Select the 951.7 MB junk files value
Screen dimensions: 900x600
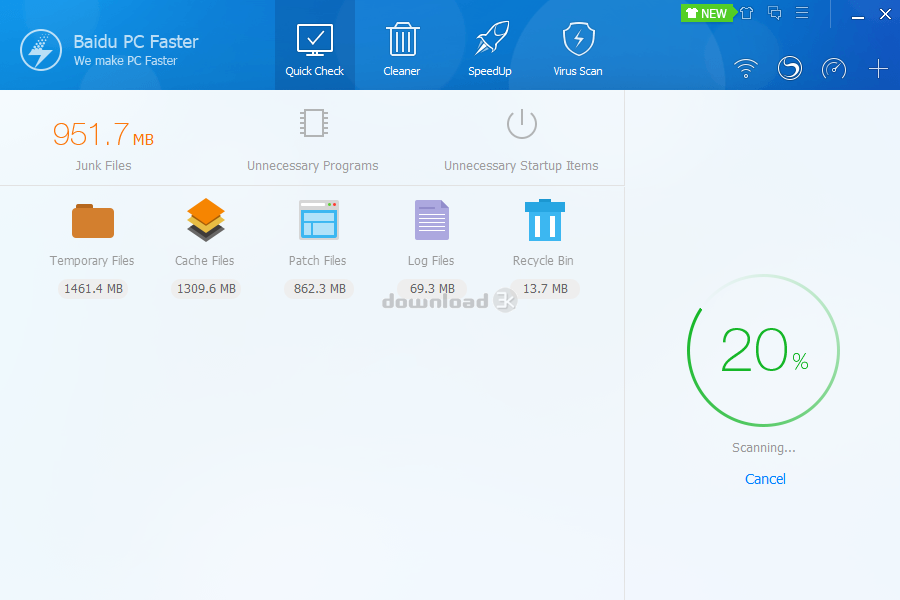[103, 134]
